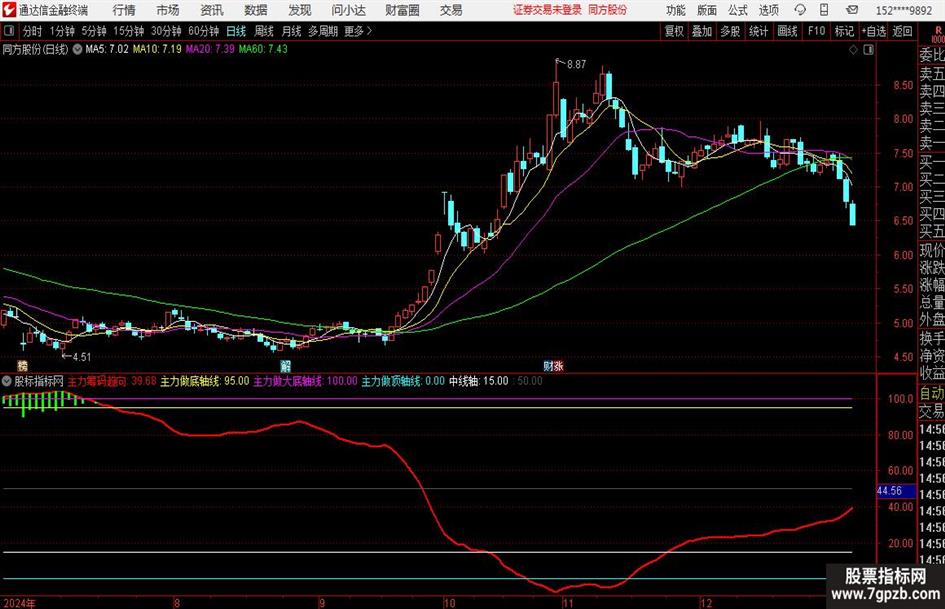Switch to 月线 monthly period
The height and width of the screenshot is (609, 945).
pyautogui.click(x=291, y=31)
